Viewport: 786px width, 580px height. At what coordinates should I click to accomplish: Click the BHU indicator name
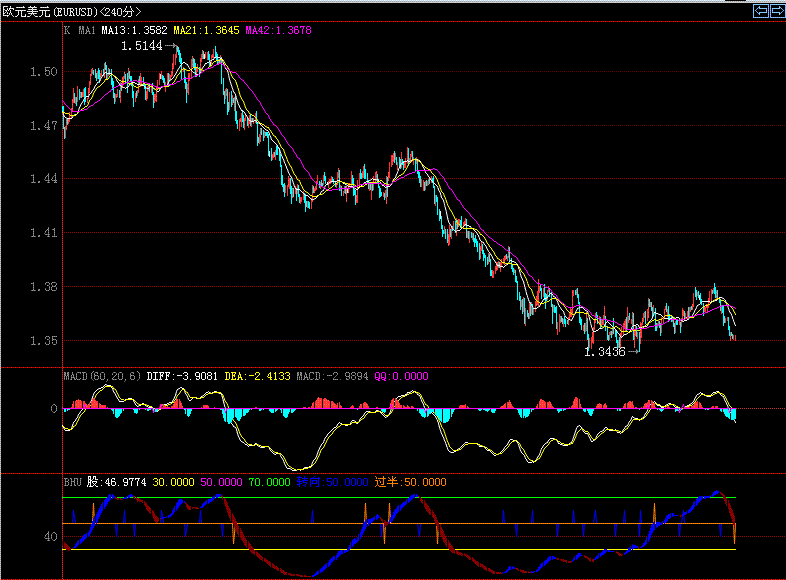72,481
